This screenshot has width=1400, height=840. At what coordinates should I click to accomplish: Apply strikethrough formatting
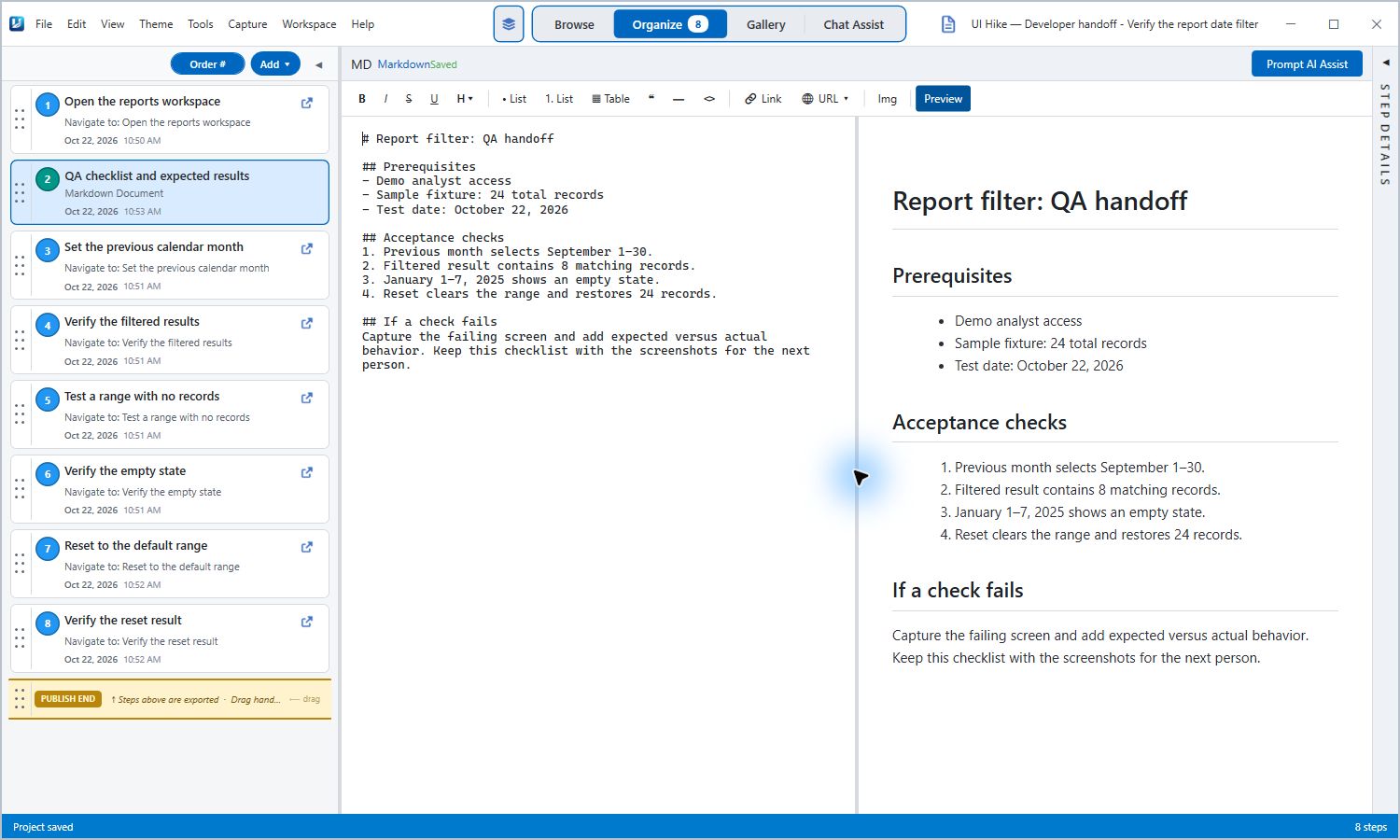click(x=409, y=99)
